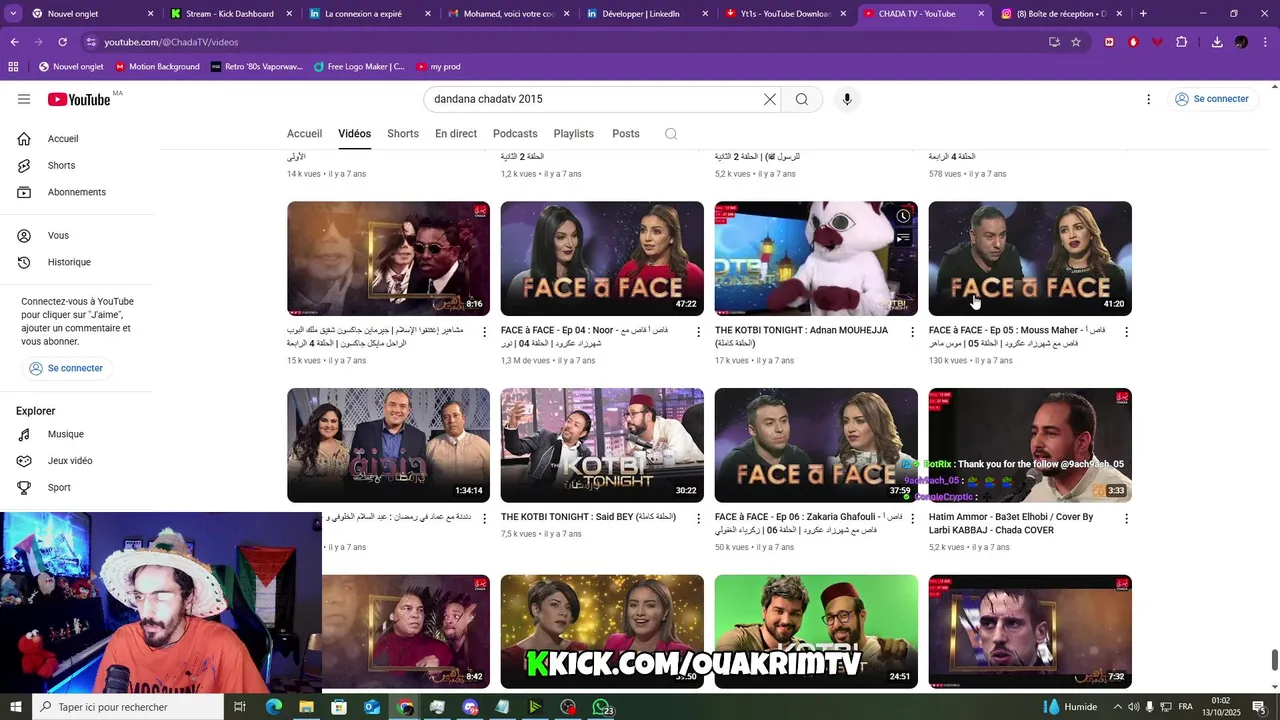Open the install app icon in address bar
Viewport: 1280px width, 720px height.
tap(1054, 42)
